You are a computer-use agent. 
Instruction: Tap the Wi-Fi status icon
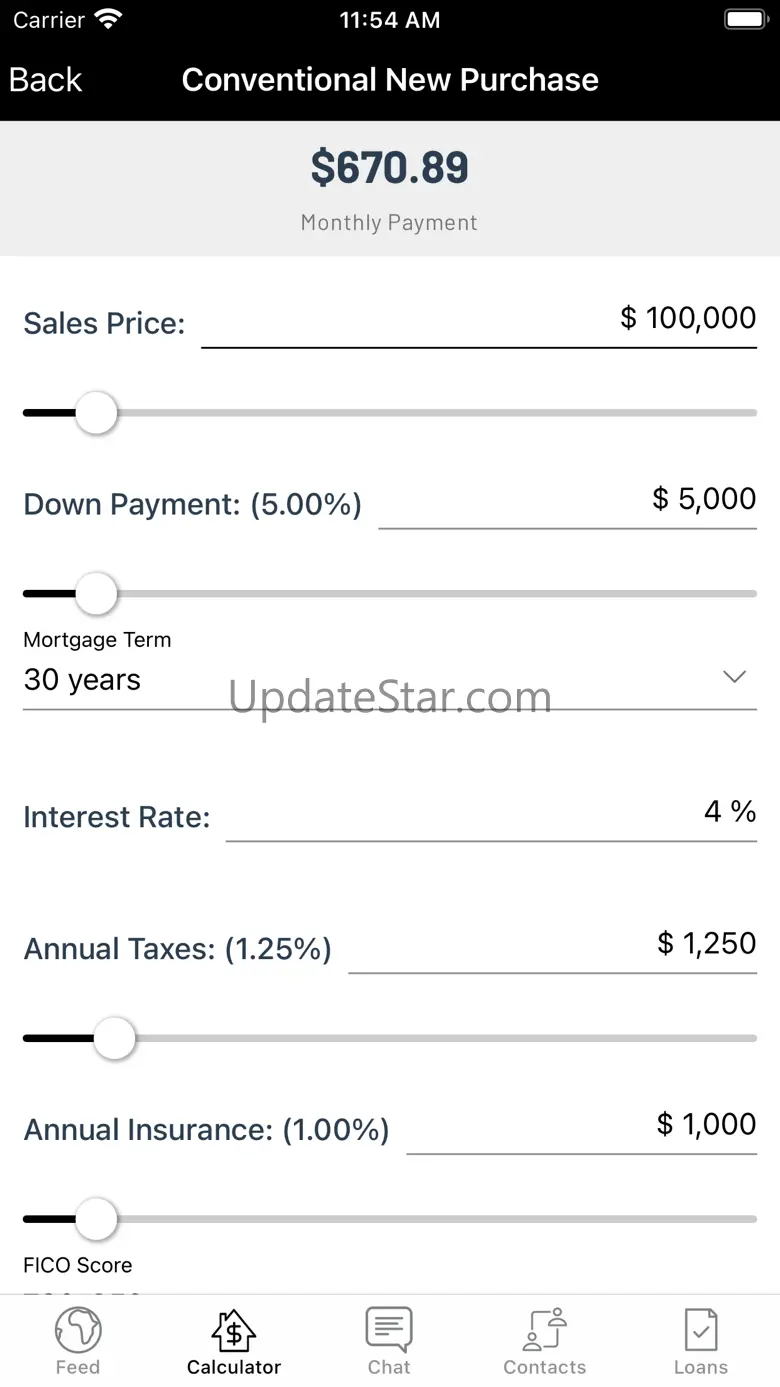point(107,20)
